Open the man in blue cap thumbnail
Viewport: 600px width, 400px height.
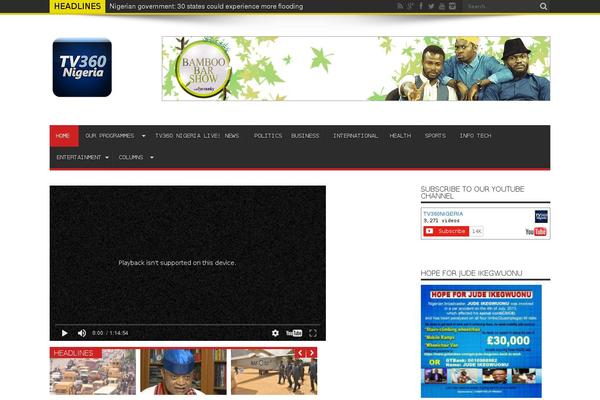click(x=183, y=371)
